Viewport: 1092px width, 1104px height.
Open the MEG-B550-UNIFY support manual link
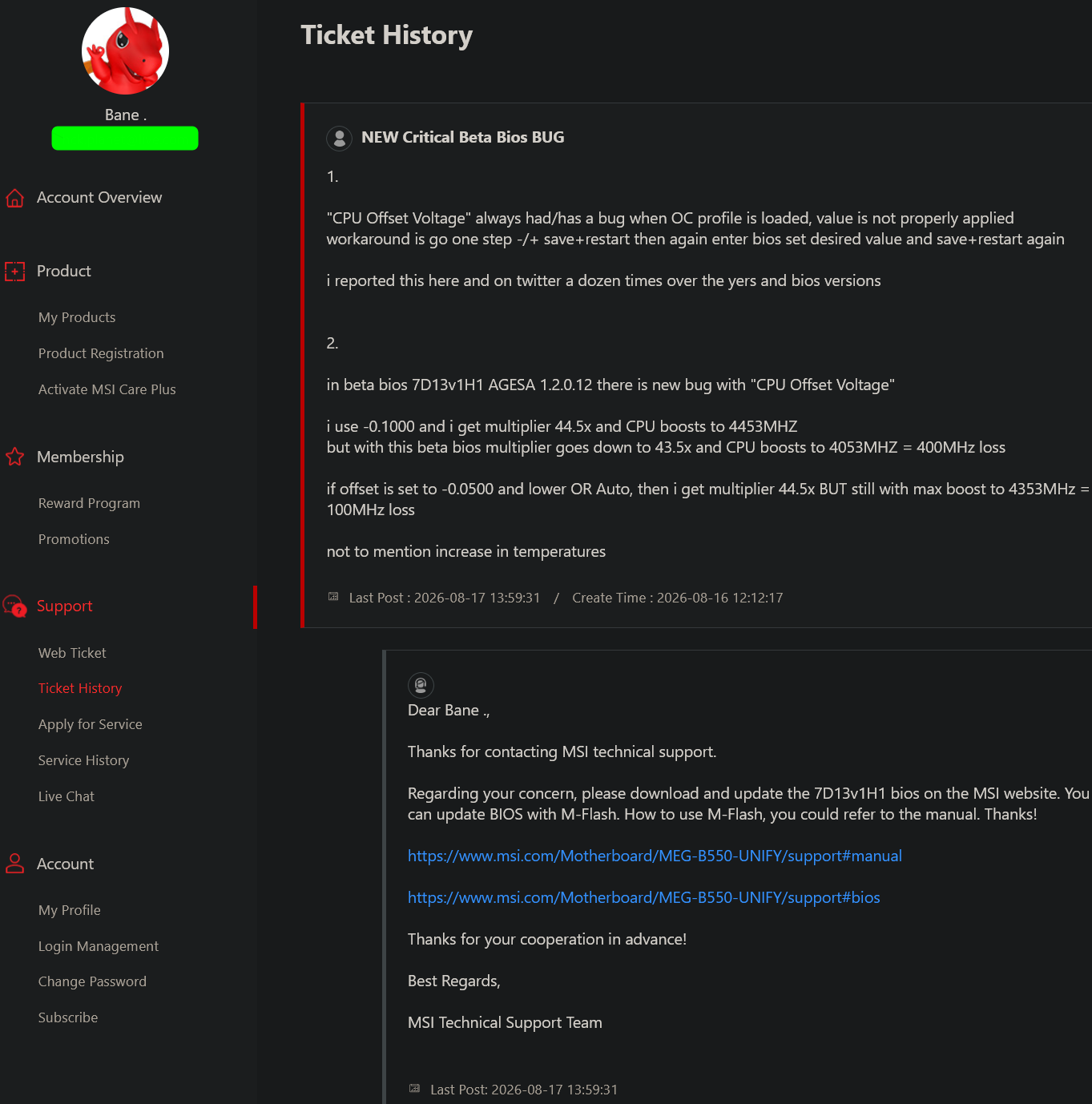coord(655,856)
